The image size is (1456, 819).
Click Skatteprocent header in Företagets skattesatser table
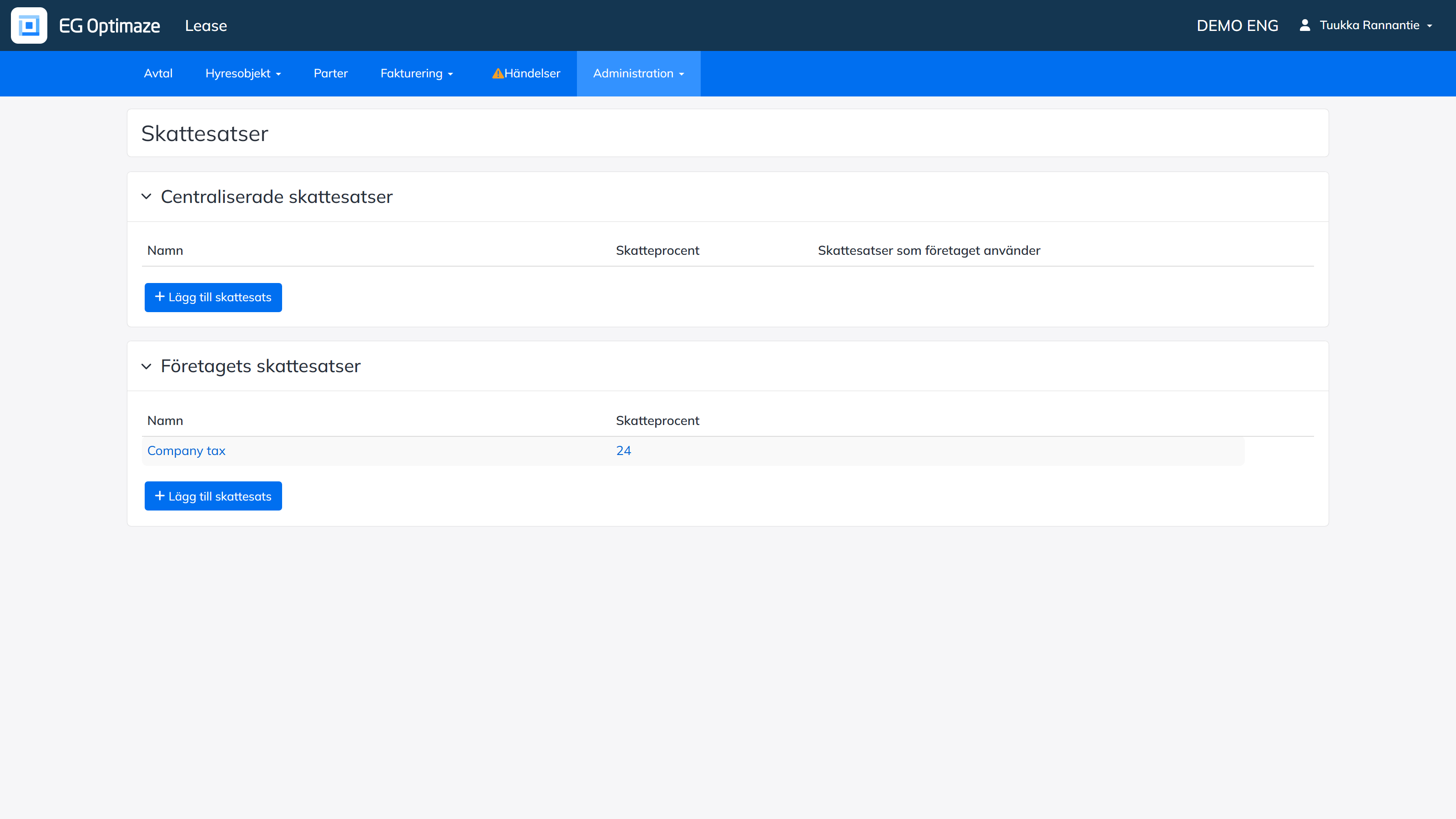(x=657, y=420)
